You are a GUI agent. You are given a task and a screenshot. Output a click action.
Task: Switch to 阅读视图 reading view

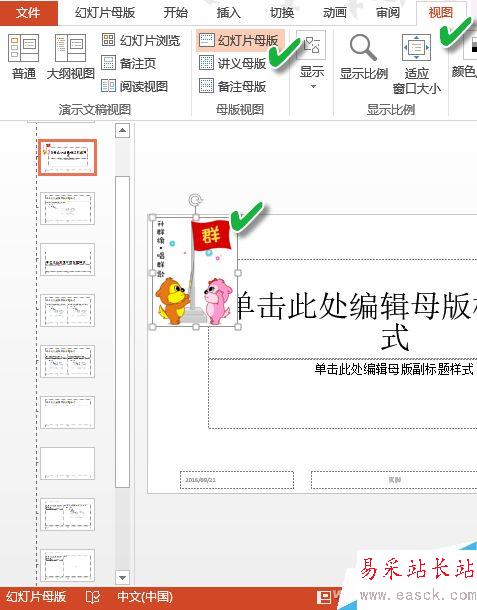coord(135,86)
